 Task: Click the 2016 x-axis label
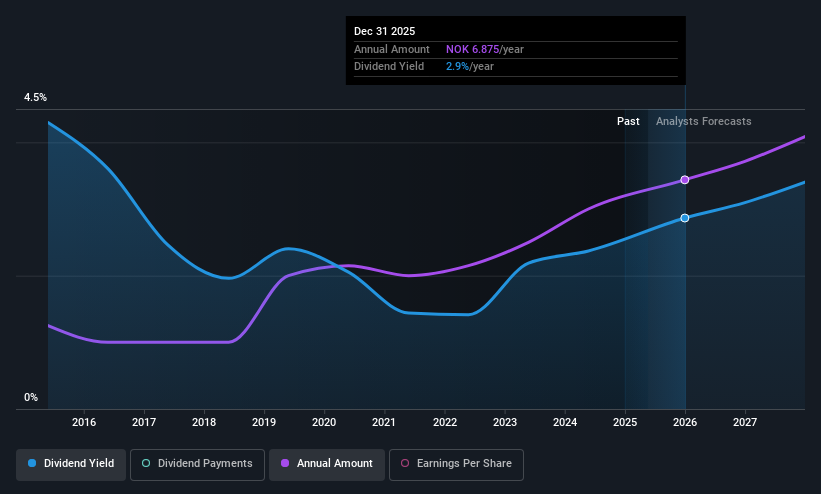[x=84, y=422]
